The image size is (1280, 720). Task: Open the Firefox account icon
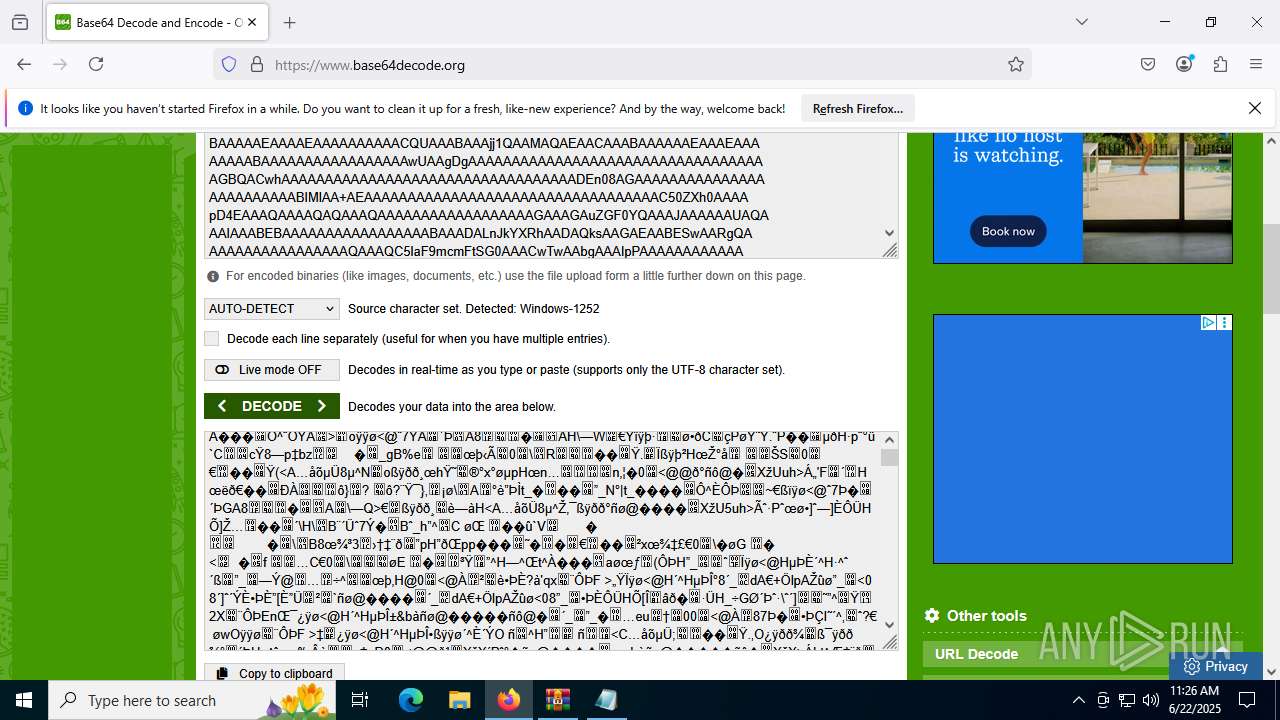[x=1184, y=64]
